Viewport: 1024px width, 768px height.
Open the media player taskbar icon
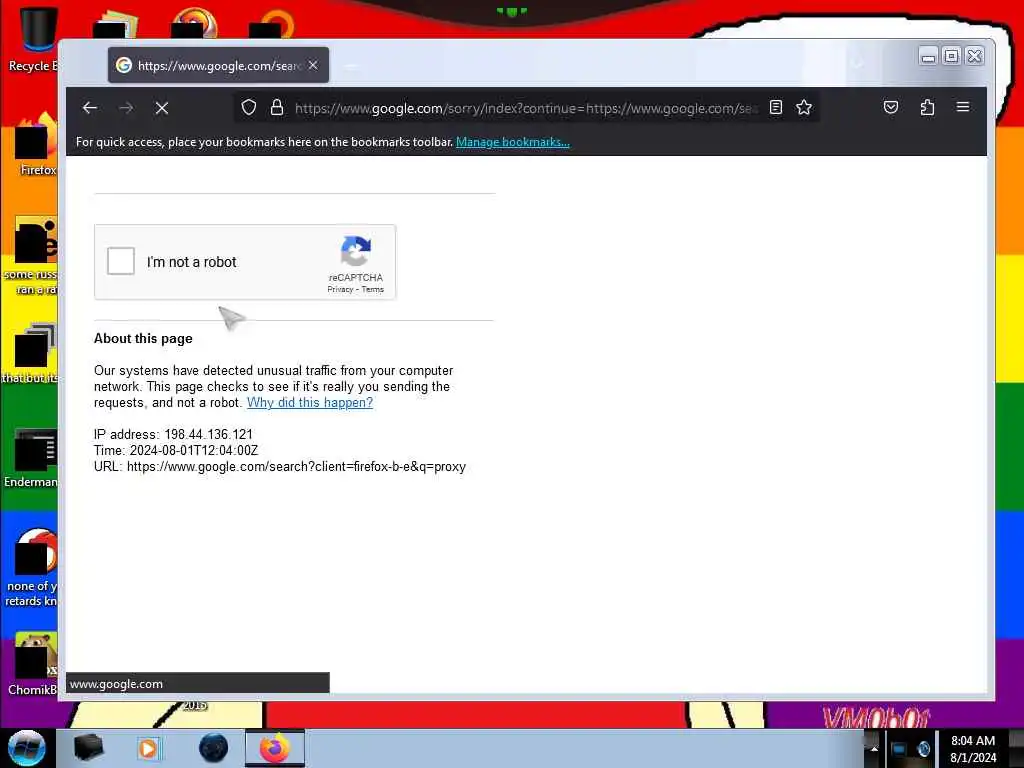click(x=148, y=748)
